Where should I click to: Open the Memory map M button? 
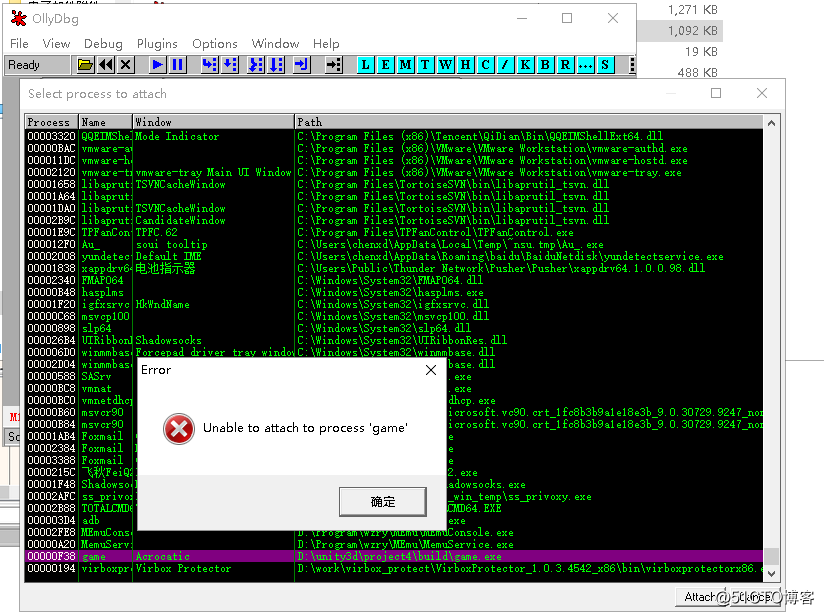tap(406, 65)
